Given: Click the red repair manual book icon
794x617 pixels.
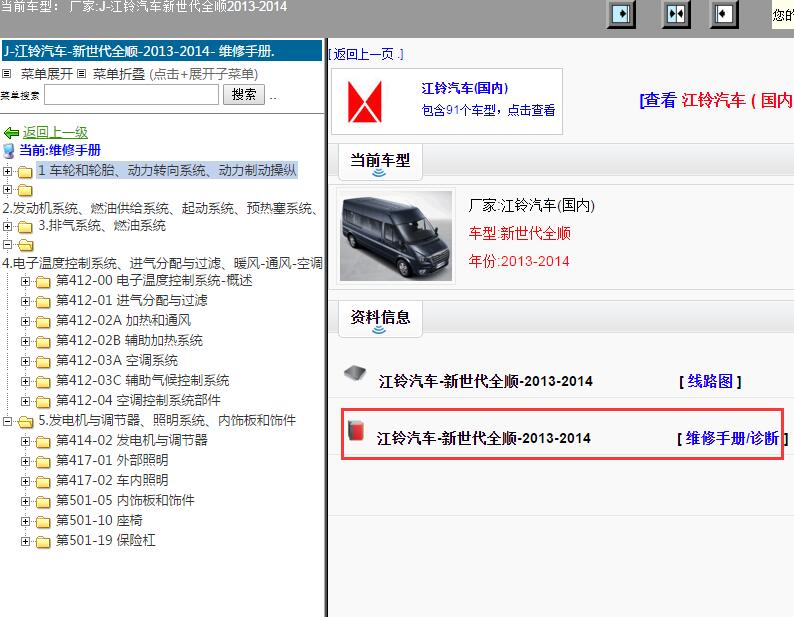Looking at the screenshot, I should [356, 430].
